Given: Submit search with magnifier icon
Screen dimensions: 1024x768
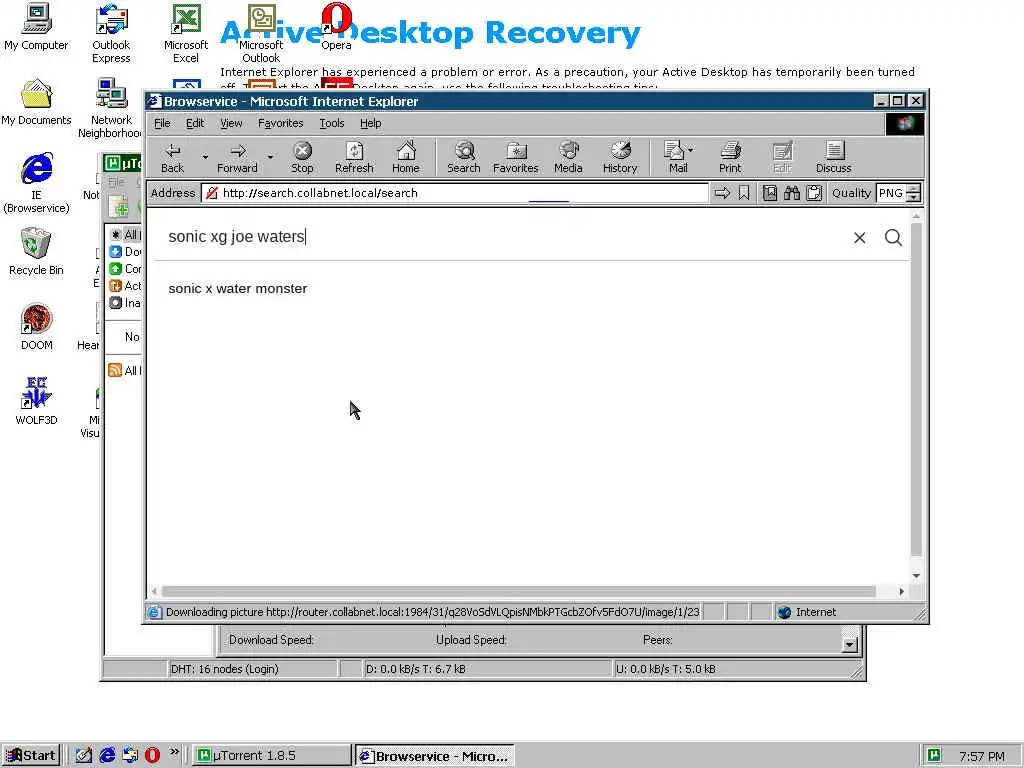Looking at the screenshot, I should click(x=893, y=238).
